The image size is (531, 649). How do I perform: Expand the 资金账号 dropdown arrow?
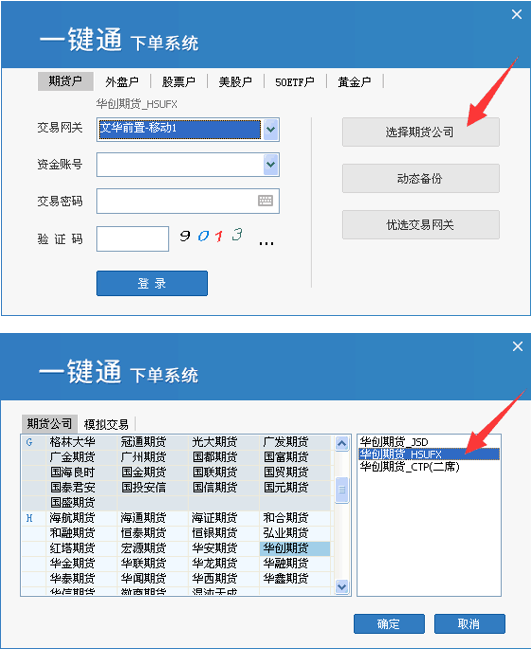pos(271,165)
